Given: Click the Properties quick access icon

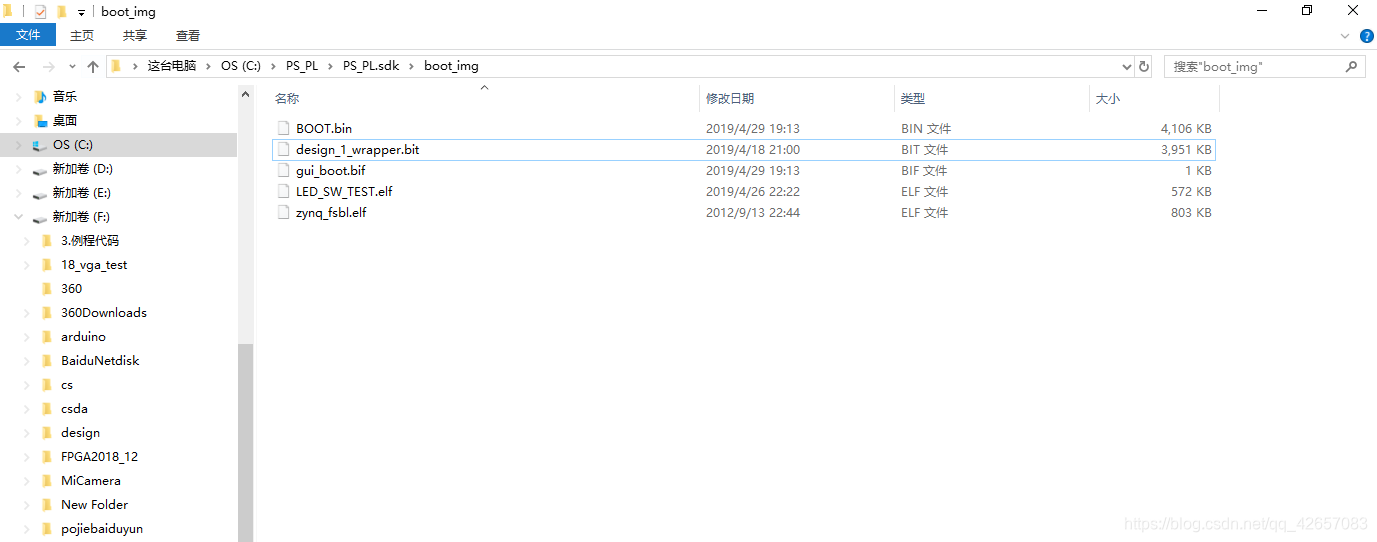Looking at the screenshot, I should pyautogui.click(x=40, y=12).
